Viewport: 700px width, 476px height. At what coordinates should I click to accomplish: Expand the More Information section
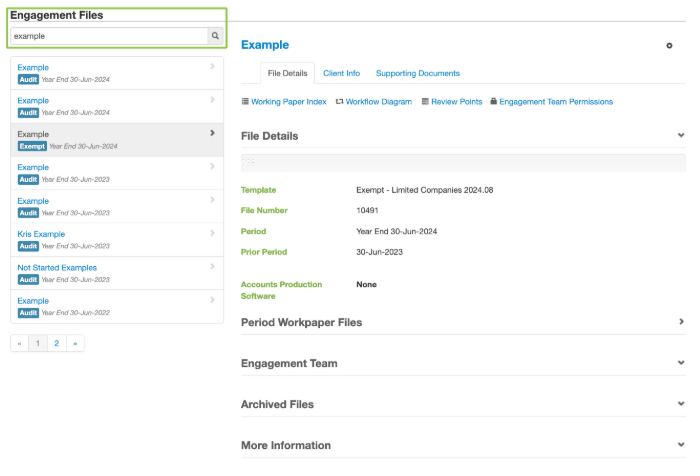tap(681, 445)
